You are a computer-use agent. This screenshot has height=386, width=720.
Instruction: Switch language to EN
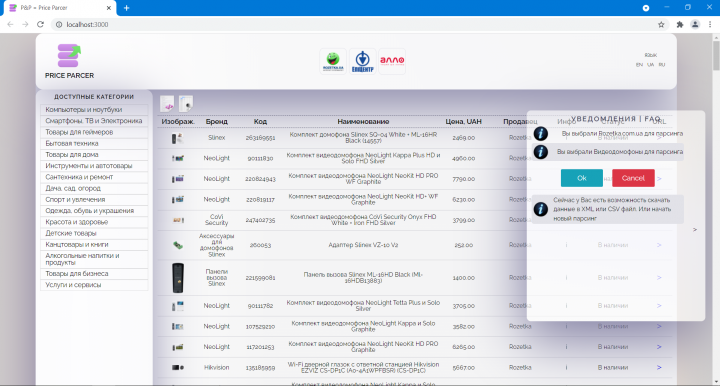pos(639,65)
